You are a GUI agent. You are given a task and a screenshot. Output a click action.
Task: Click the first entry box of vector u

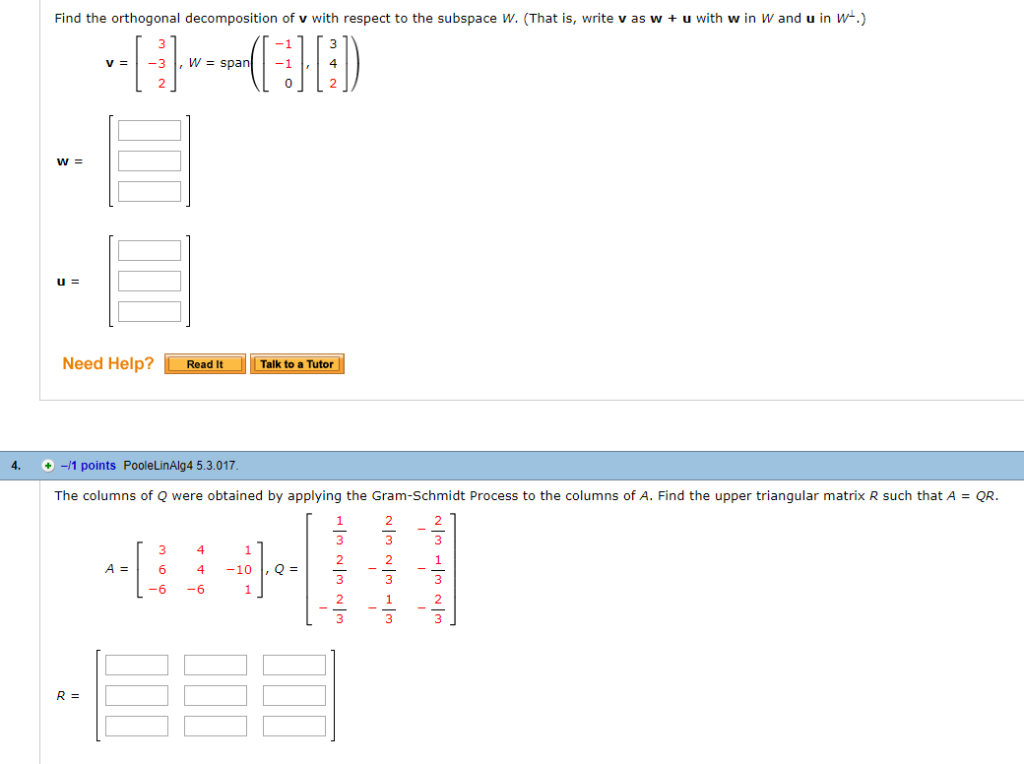149,249
